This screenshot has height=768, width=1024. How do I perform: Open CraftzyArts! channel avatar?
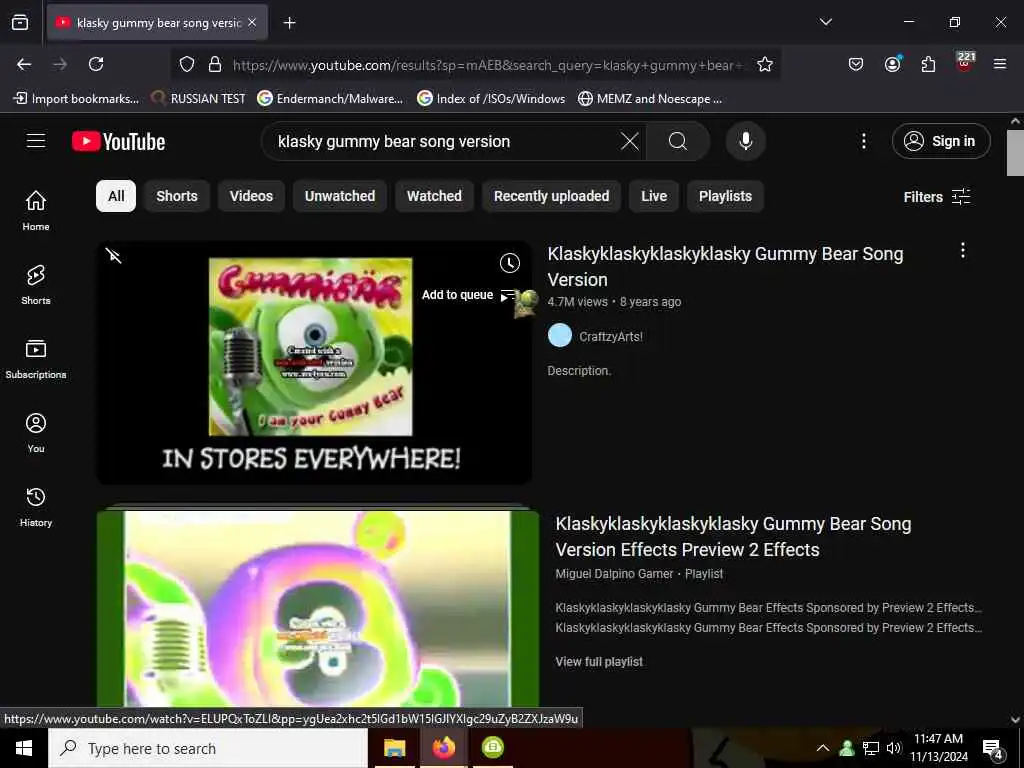coord(560,336)
